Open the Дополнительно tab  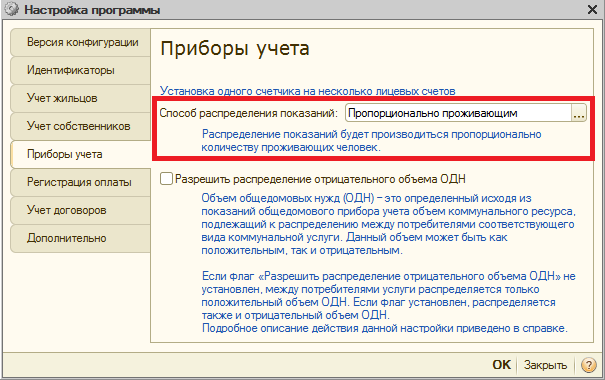point(80,238)
